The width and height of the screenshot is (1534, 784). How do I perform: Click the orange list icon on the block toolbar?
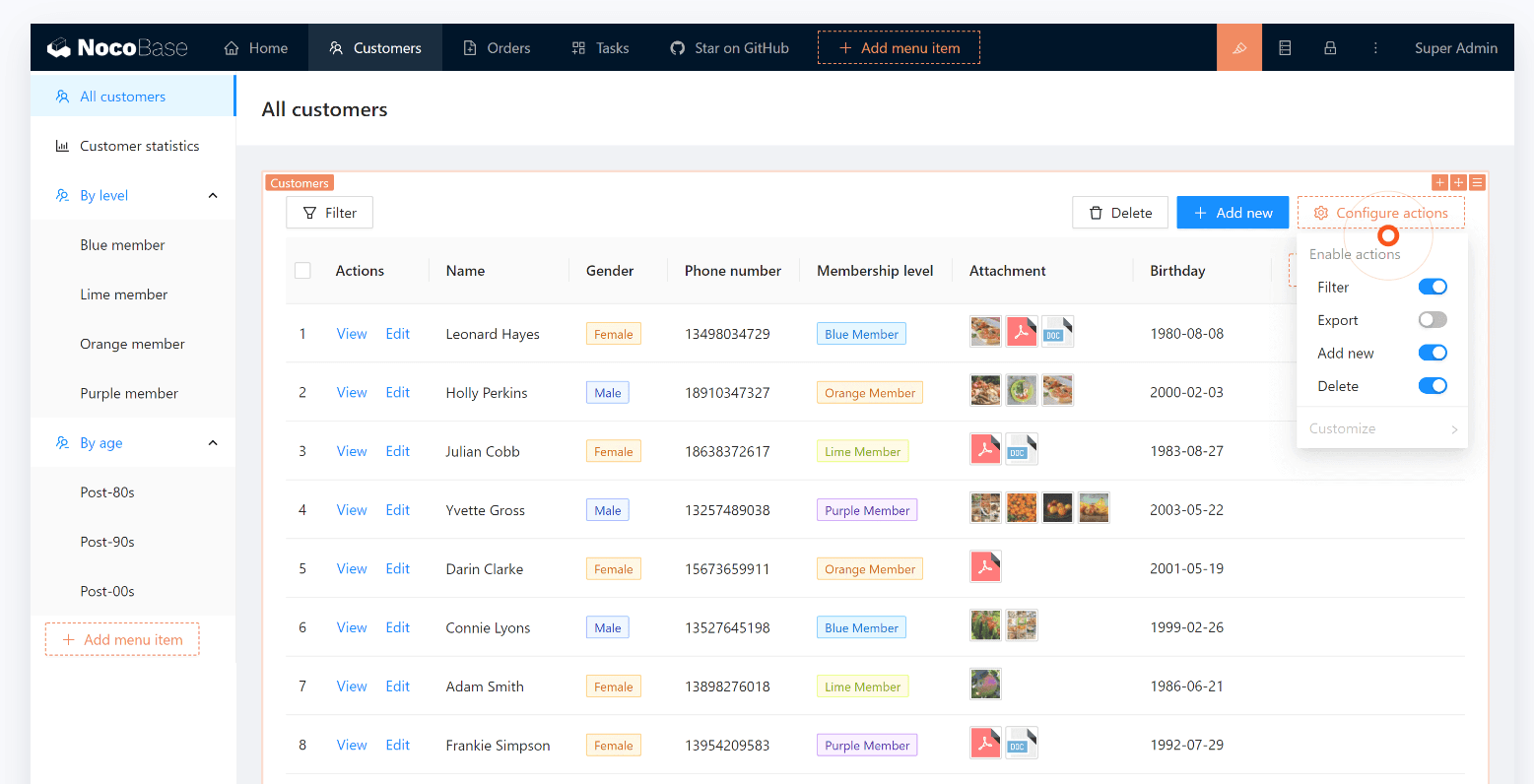tap(1476, 182)
